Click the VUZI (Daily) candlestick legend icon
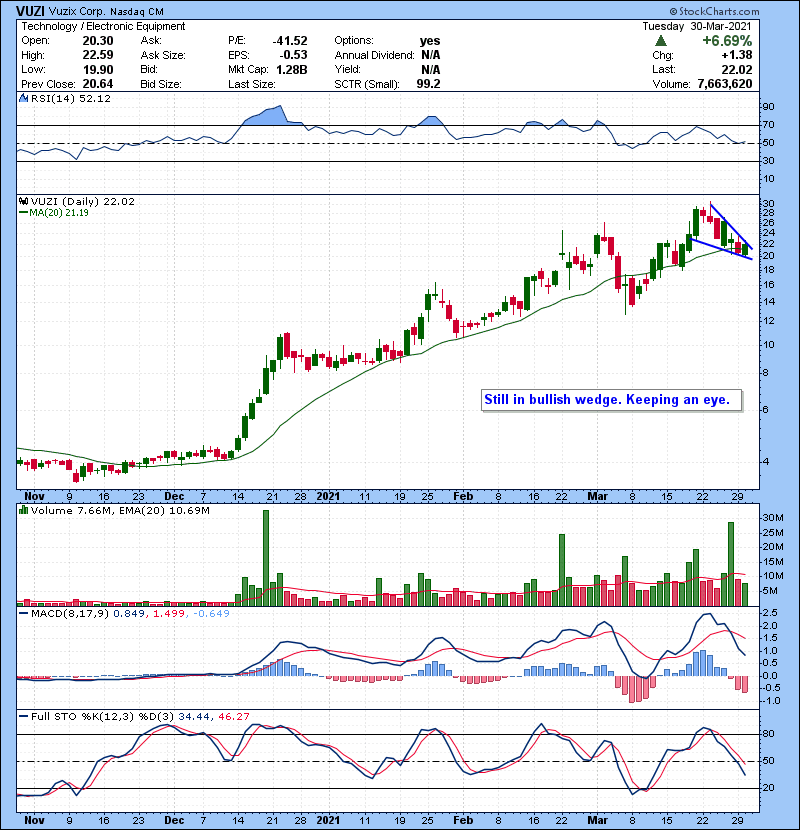The width and height of the screenshot is (800, 830). pos(23,201)
